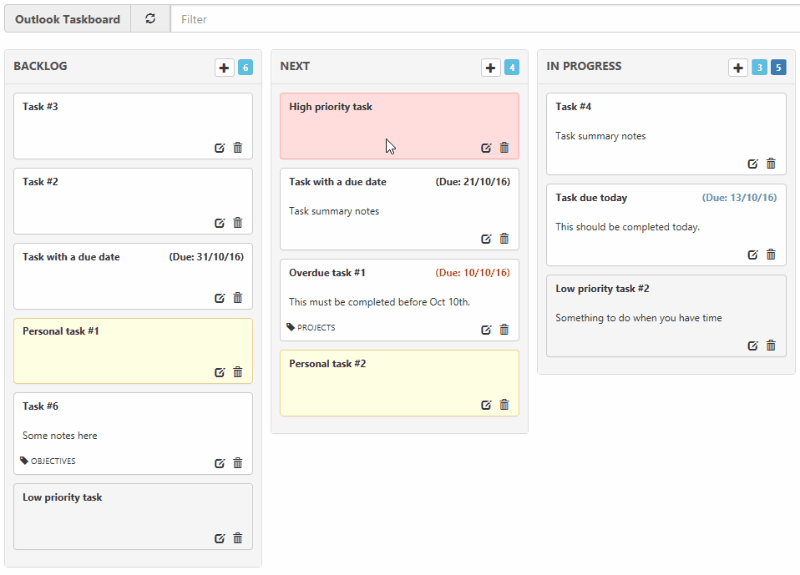Delete Task #3
The image size is (800, 575).
(x=238, y=147)
